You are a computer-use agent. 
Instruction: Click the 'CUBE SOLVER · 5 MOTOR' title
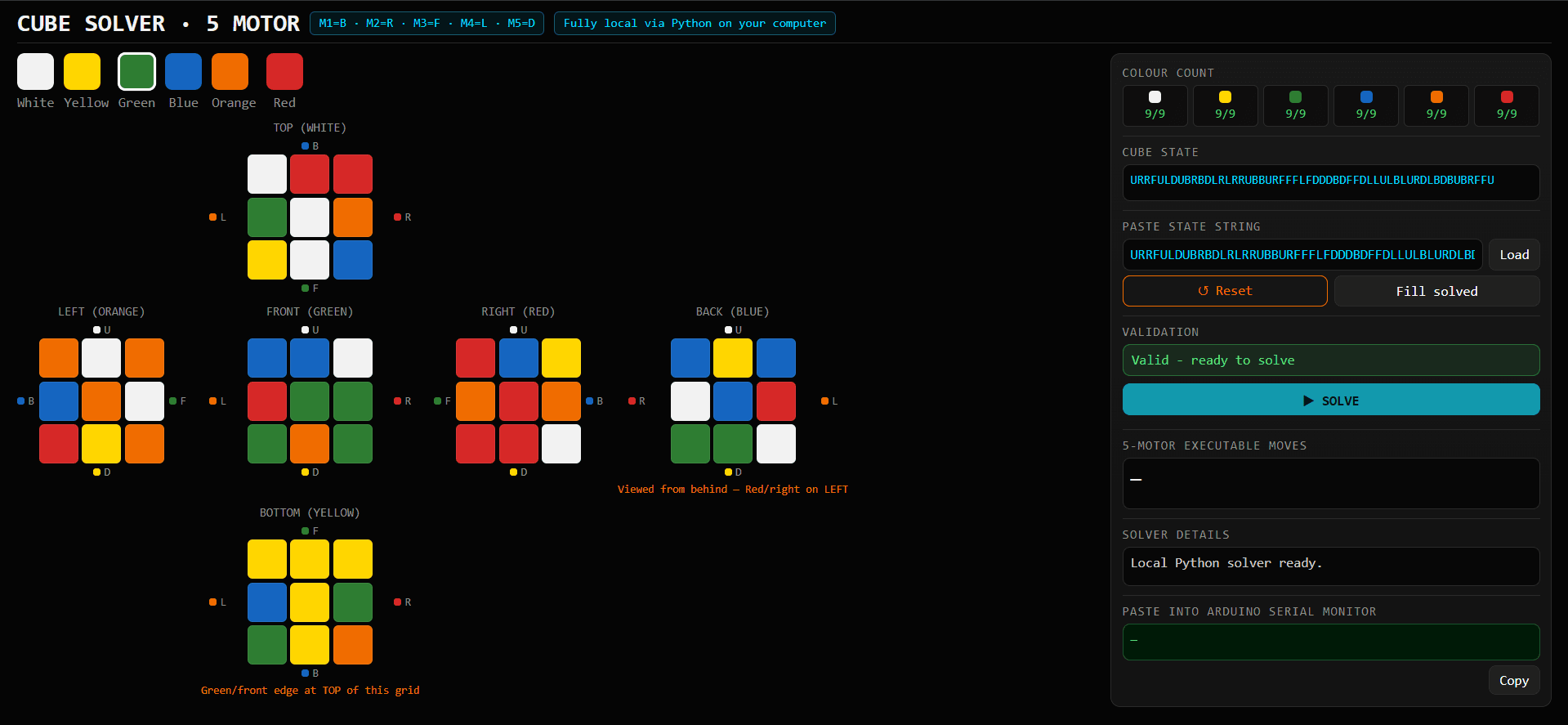(x=159, y=24)
